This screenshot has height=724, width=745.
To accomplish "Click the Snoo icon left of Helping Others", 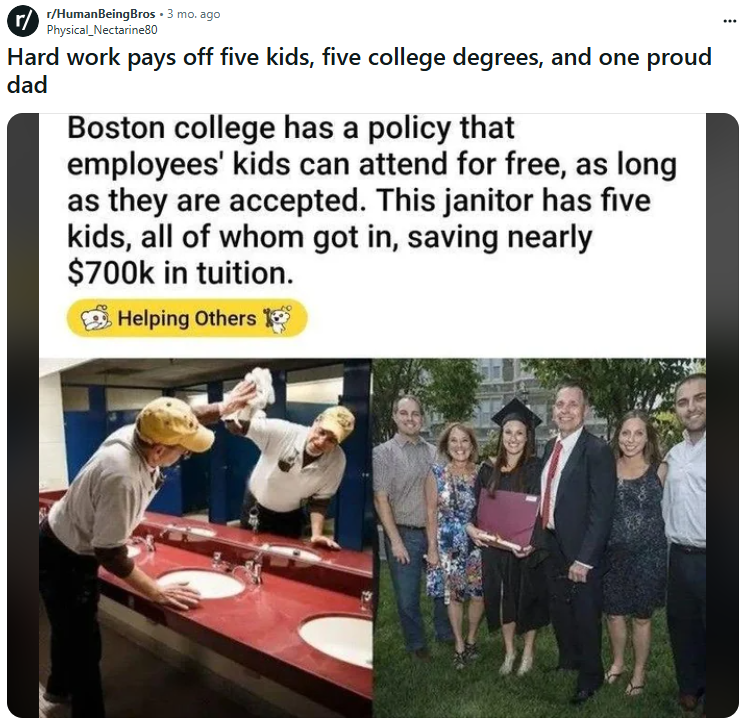I will (96, 319).
